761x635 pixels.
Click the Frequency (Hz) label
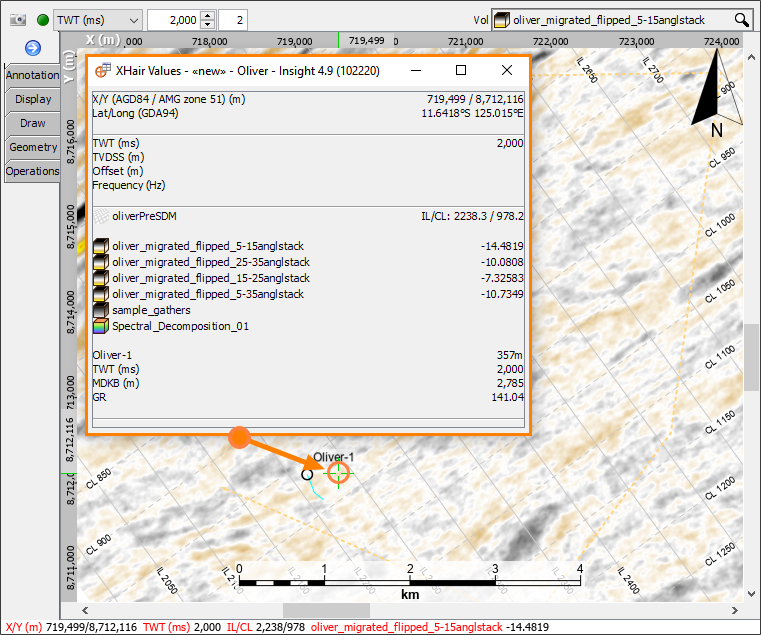click(x=129, y=185)
